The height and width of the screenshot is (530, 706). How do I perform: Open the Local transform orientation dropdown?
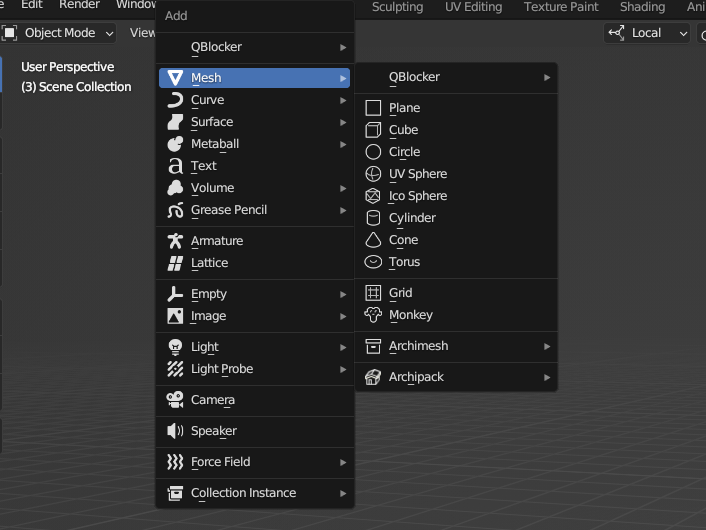(x=647, y=33)
